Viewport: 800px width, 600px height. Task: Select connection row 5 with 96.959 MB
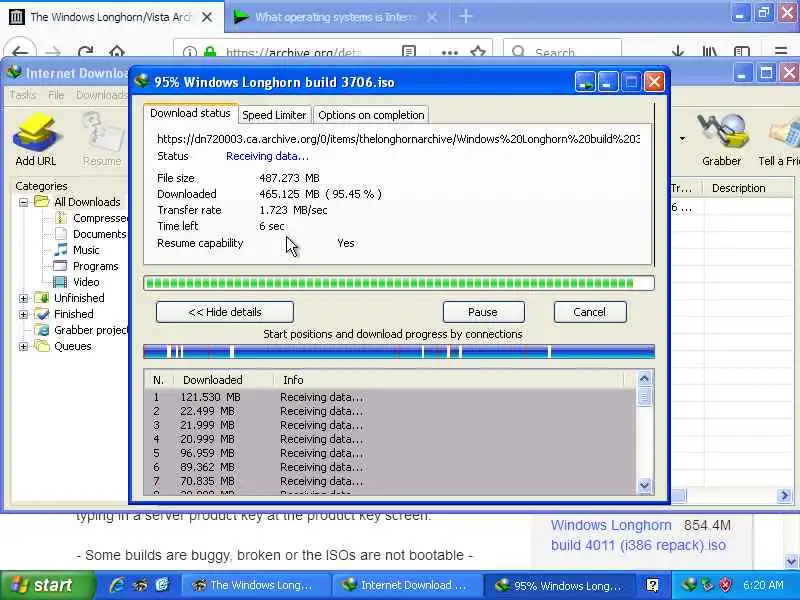[x=390, y=453]
